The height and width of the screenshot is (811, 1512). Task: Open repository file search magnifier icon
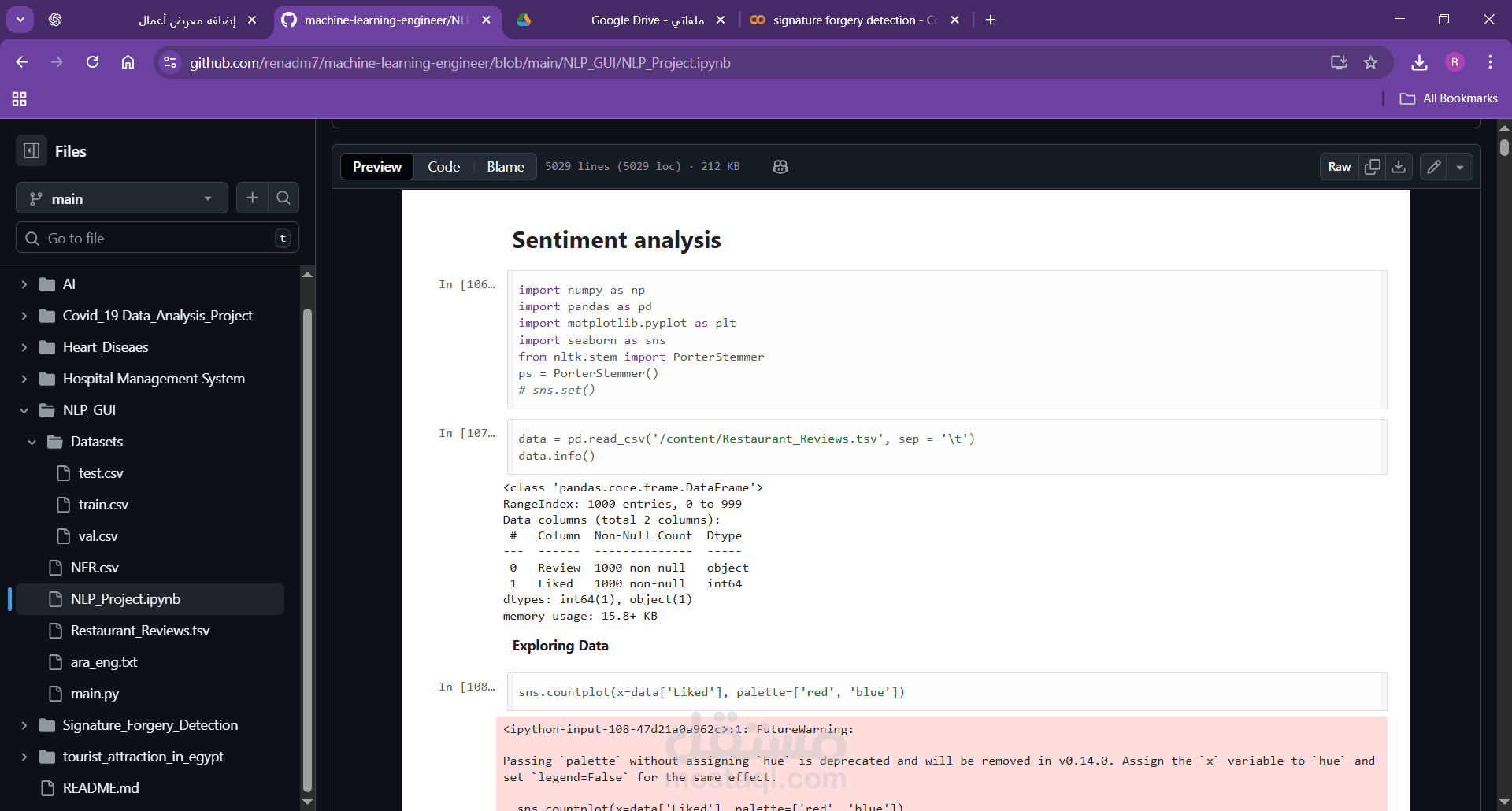coord(284,198)
